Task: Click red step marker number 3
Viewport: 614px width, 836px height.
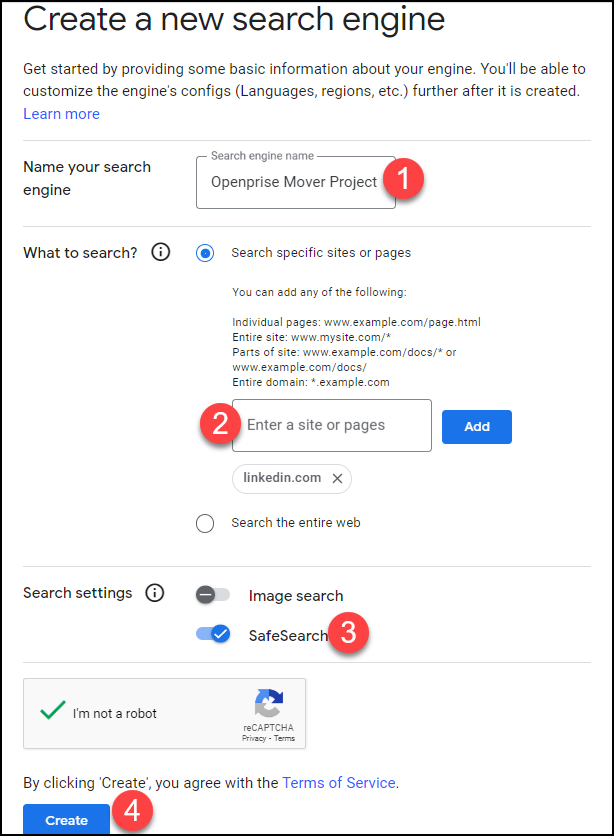Action: 348,633
